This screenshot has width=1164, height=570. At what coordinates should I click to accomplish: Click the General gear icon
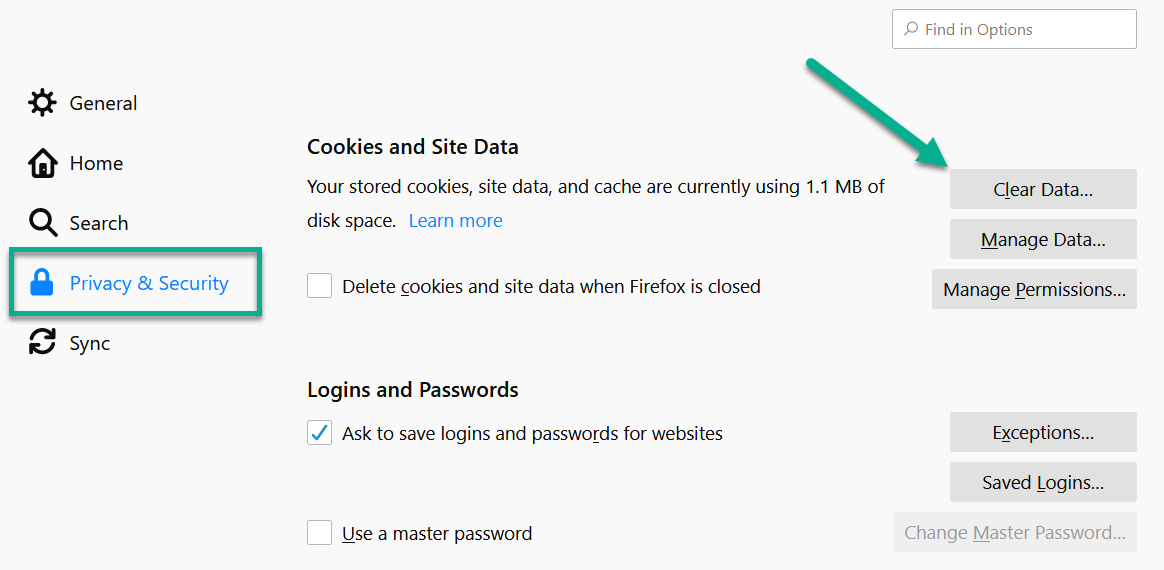[42, 103]
